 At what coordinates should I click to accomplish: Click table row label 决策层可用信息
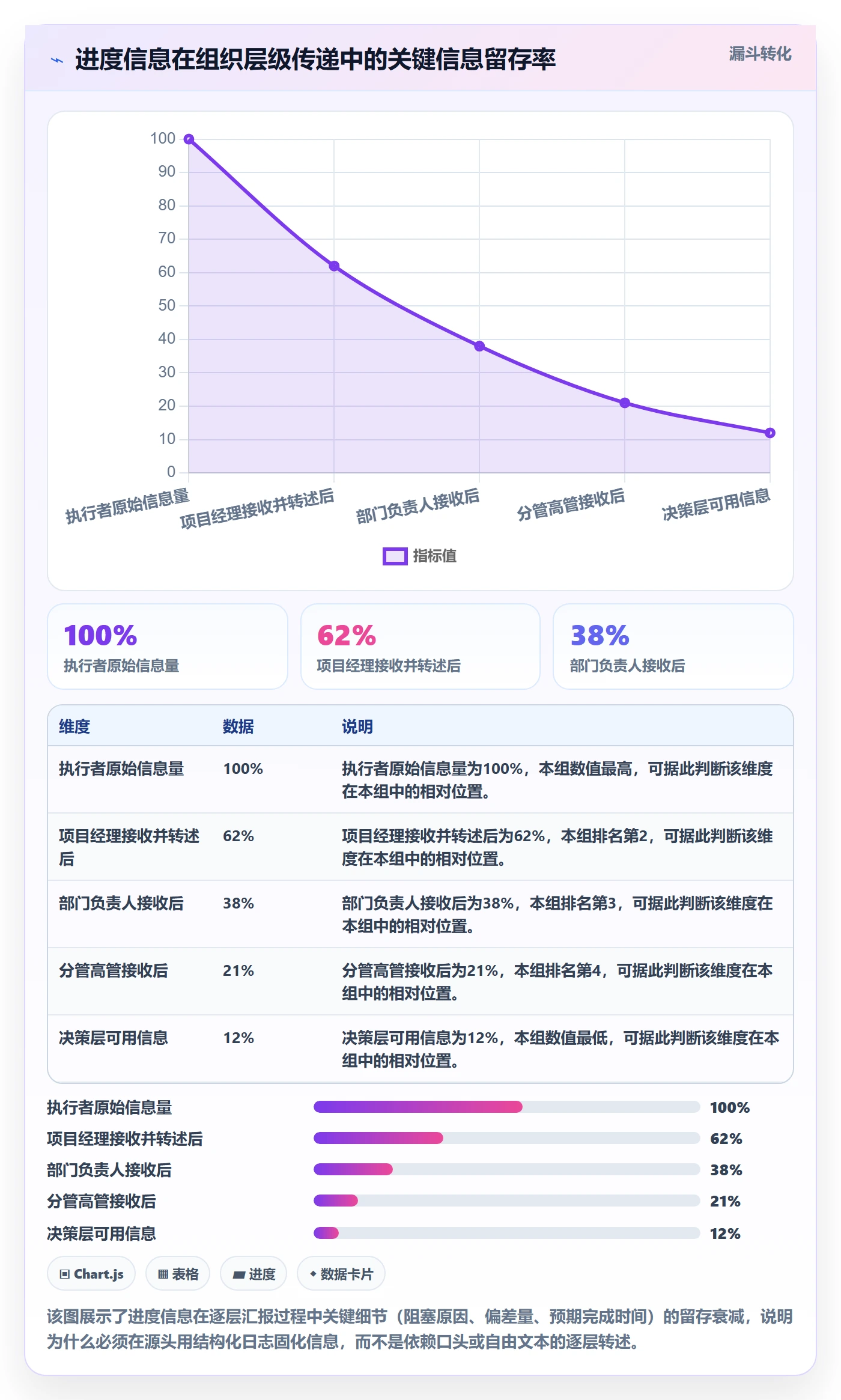tap(114, 1038)
